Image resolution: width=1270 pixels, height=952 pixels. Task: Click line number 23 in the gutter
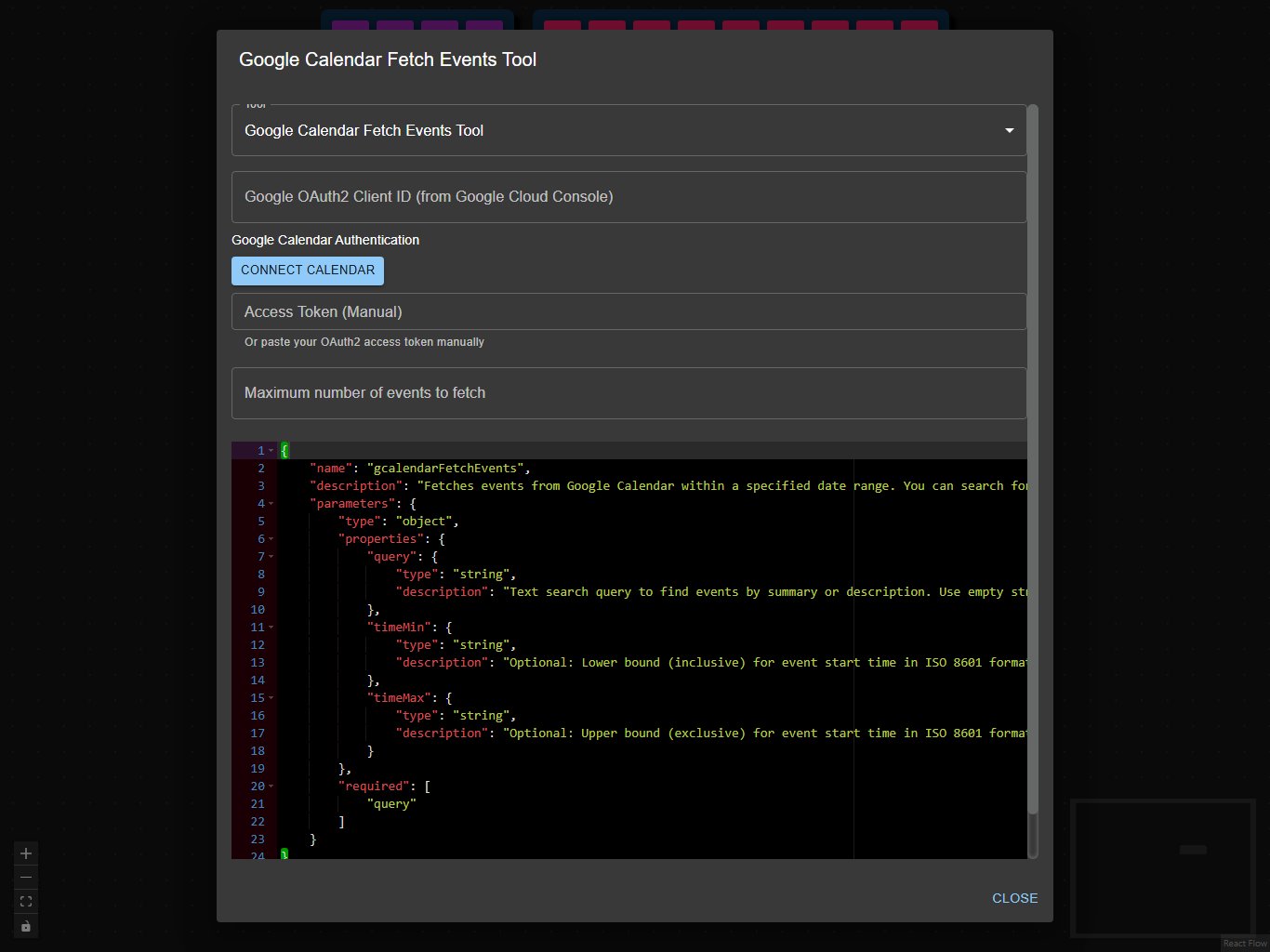click(258, 840)
